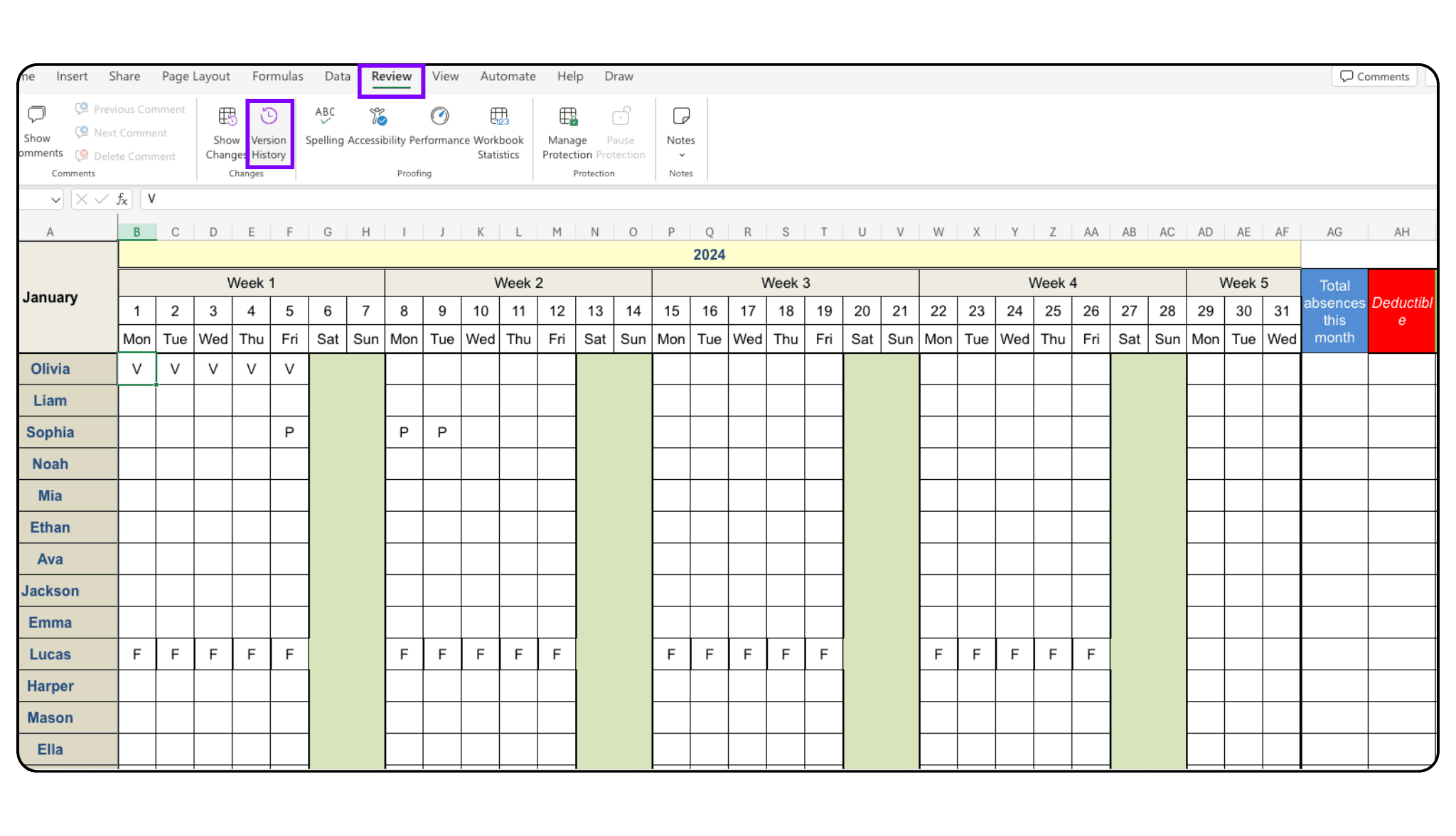This screenshot has height=836, width=1456.
Task: Select Mia's name cell
Action: [68, 495]
